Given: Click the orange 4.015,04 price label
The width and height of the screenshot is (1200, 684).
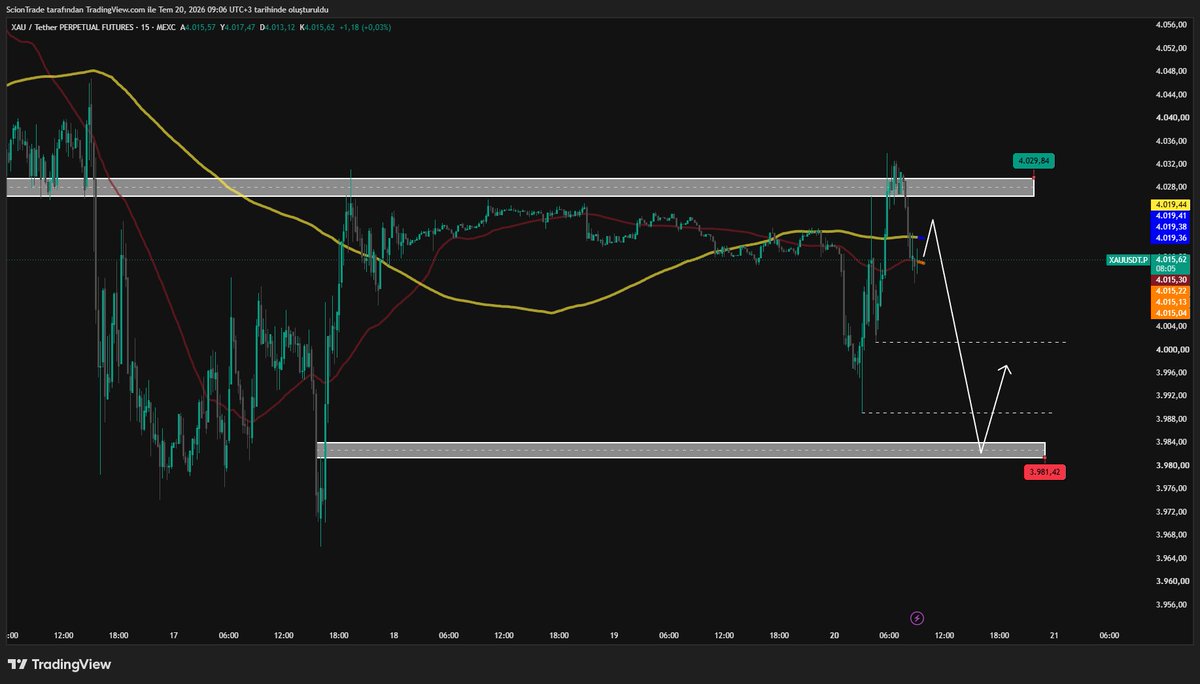Looking at the screenshot, I should [x=1169, y=312].
